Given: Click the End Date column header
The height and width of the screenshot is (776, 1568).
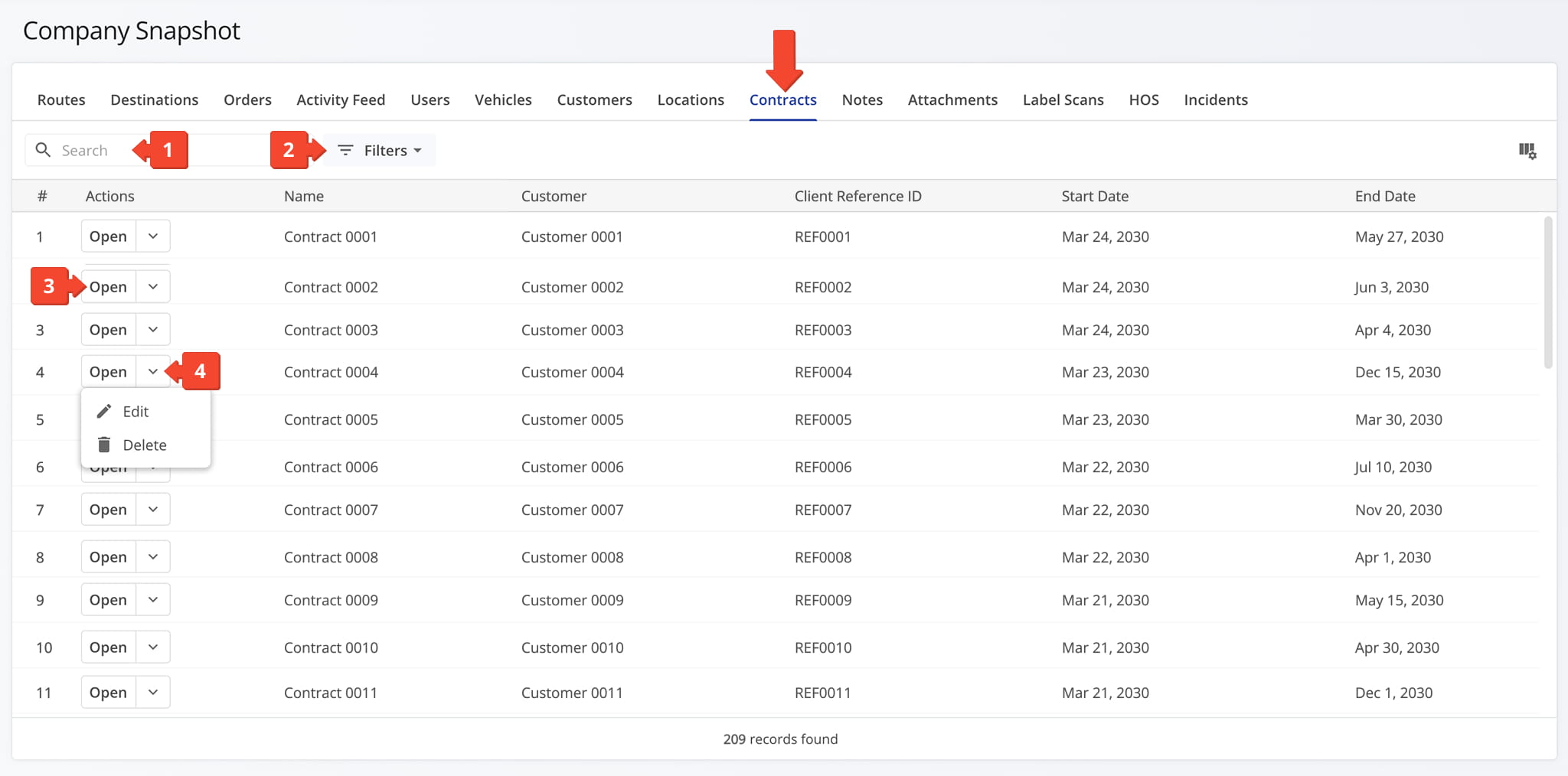Looking at the screenshot, I should (x=1385, y=196).
